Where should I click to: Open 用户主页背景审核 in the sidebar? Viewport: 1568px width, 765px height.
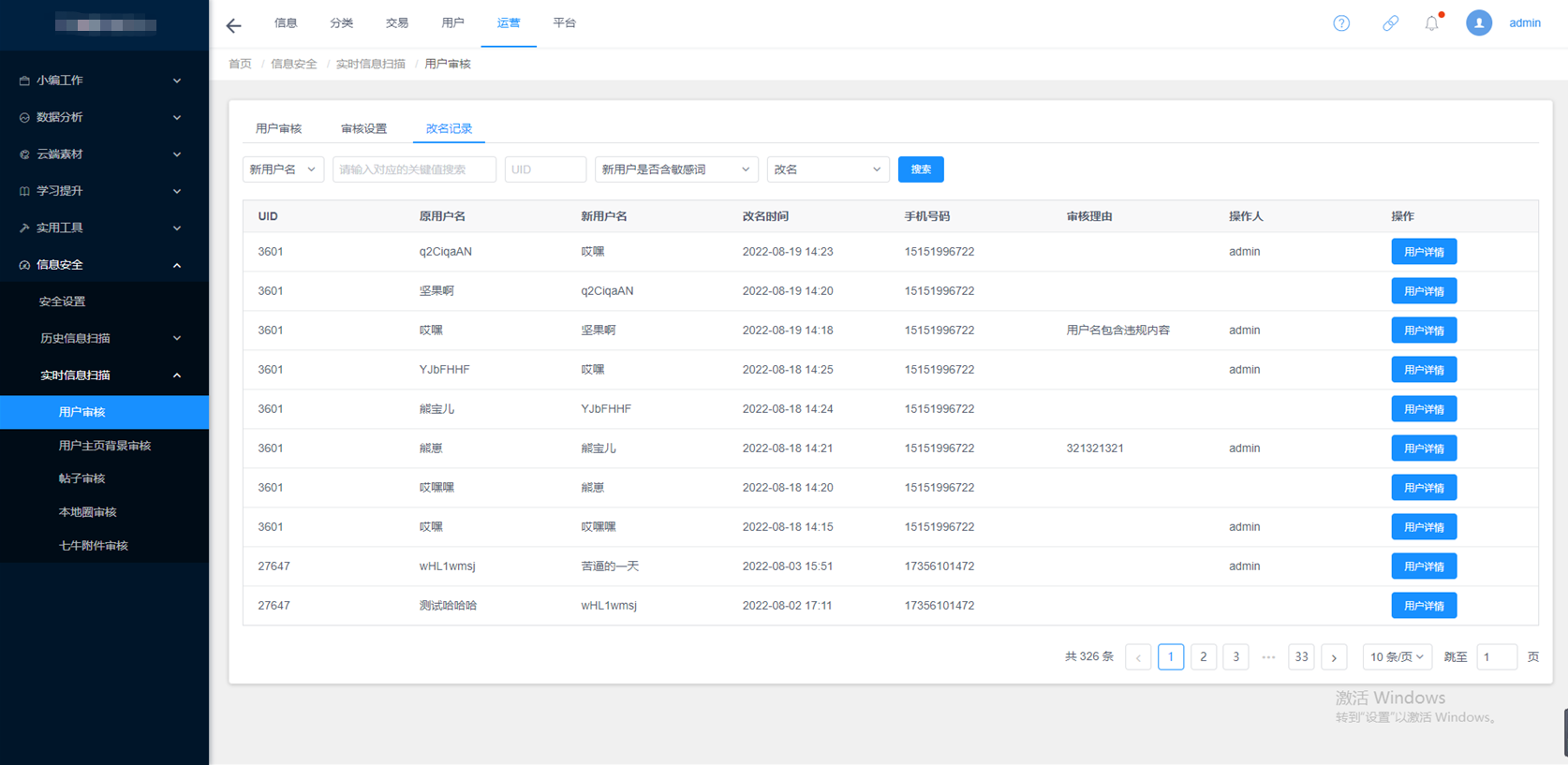coord(105,446)
